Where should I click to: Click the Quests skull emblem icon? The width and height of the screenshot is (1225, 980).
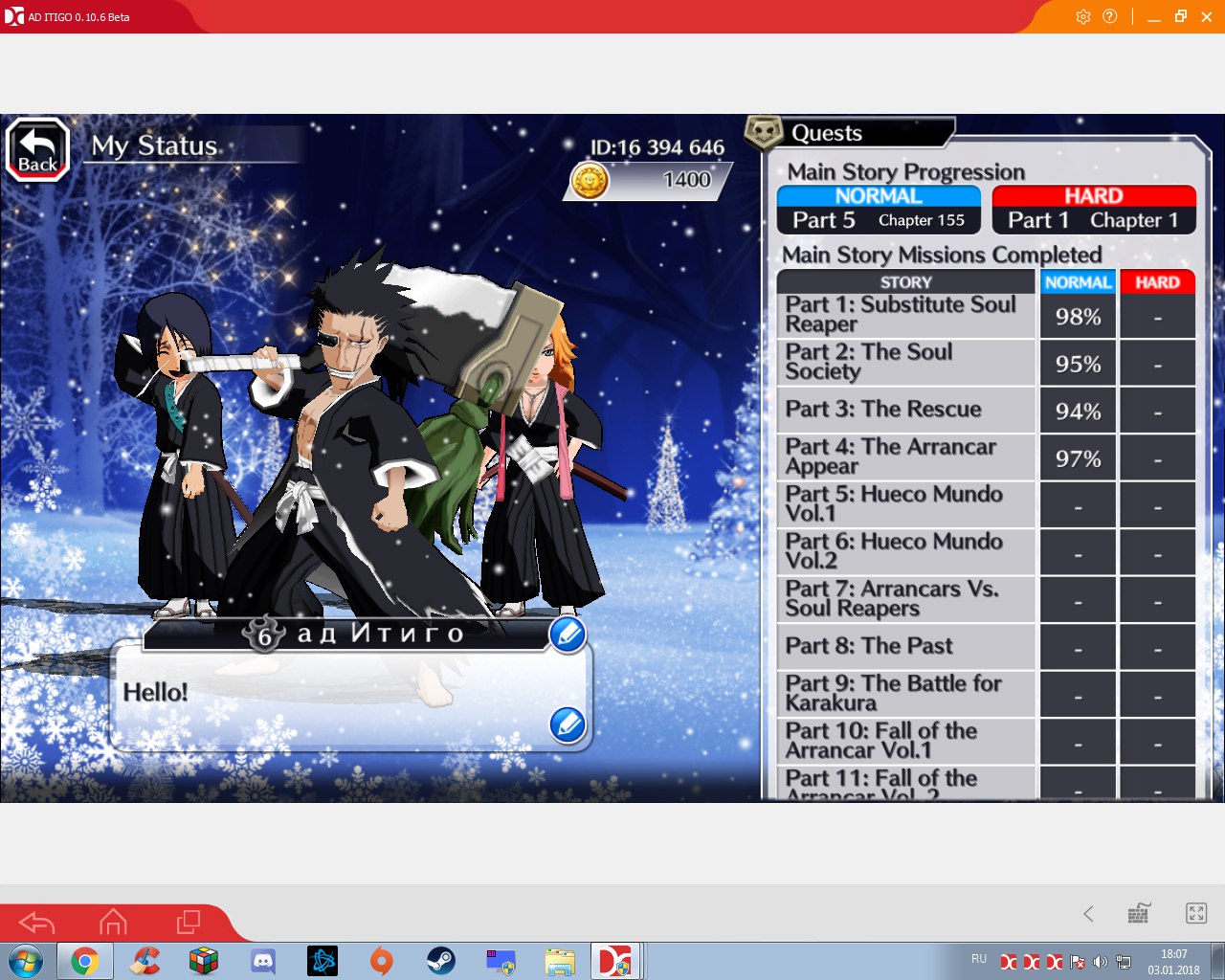[x=764, y=132]
